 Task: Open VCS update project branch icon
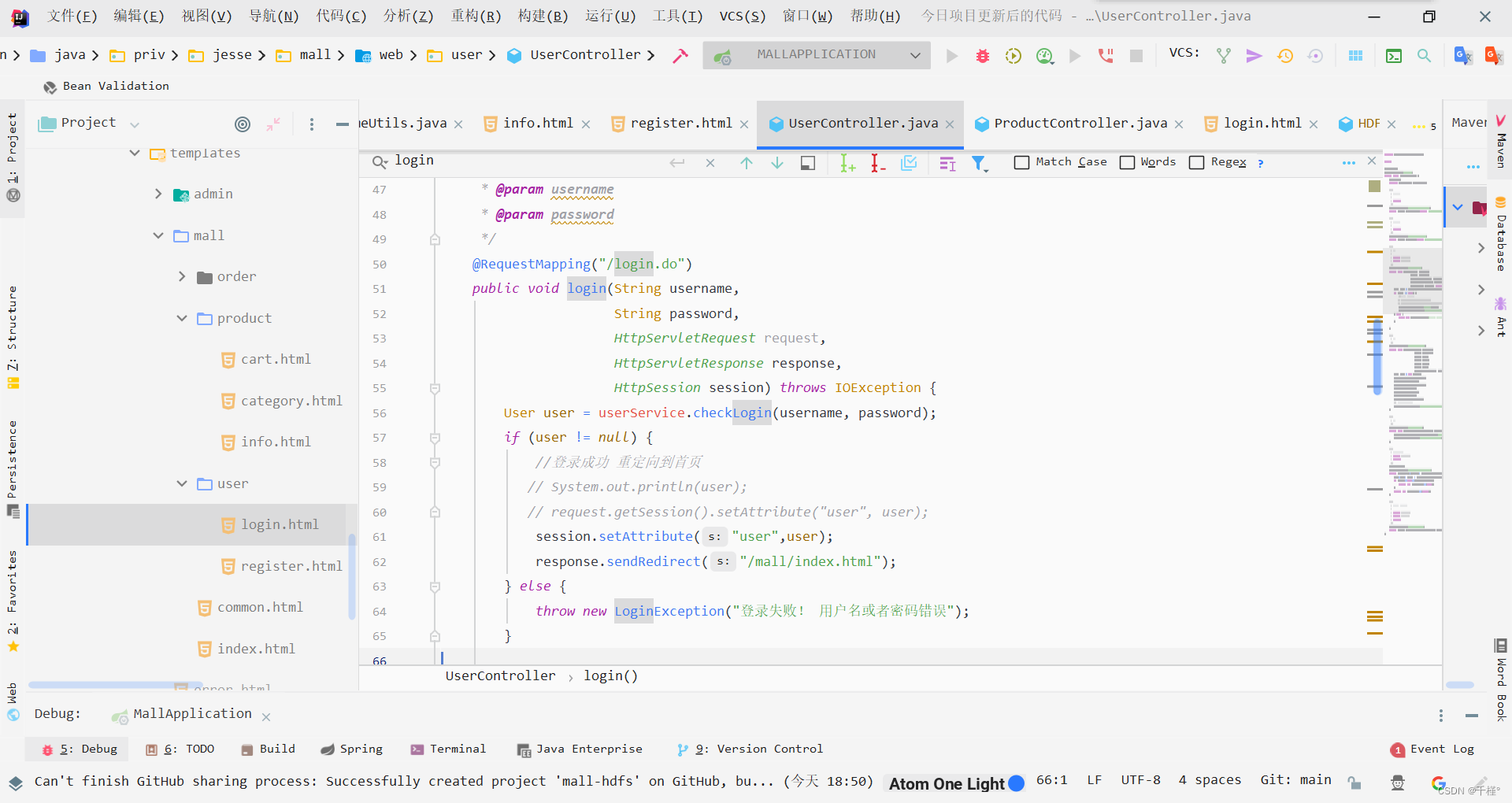coord(1224,56)
